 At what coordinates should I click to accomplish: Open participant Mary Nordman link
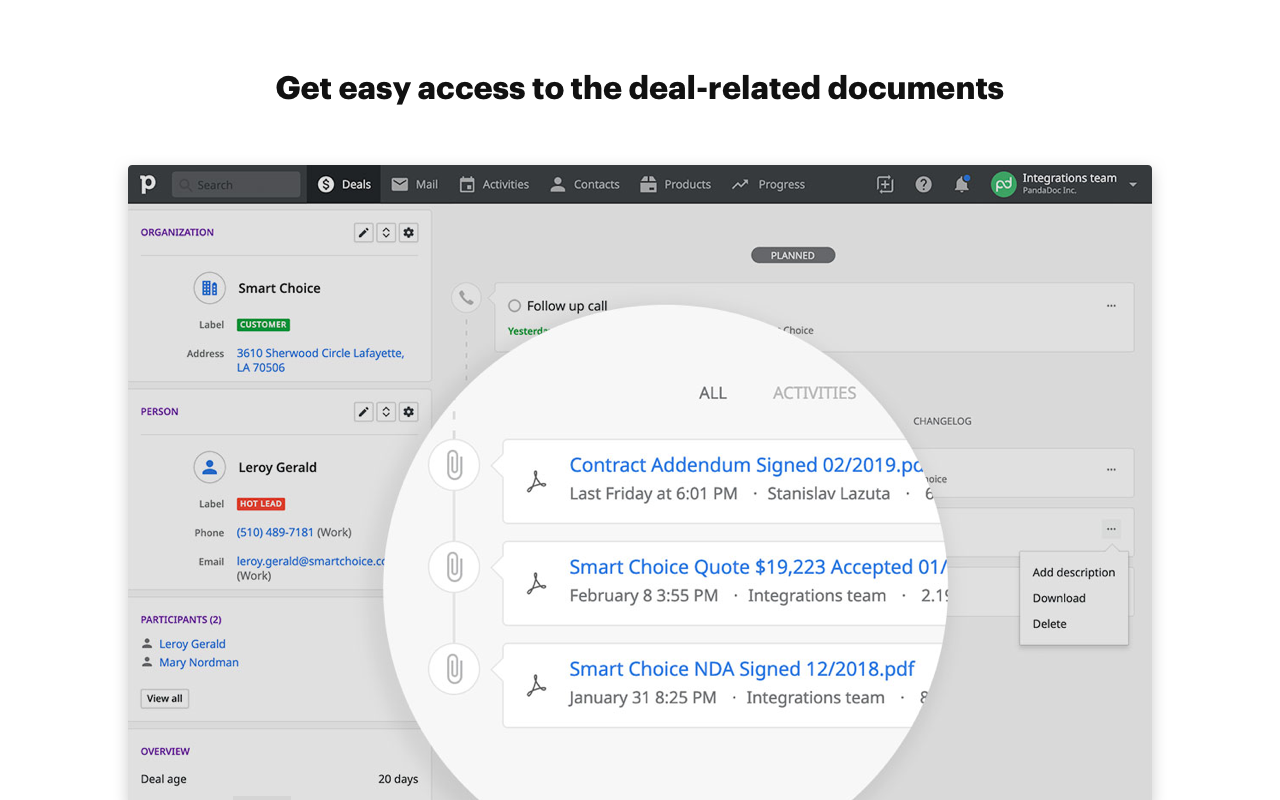(x=198, y=662)
